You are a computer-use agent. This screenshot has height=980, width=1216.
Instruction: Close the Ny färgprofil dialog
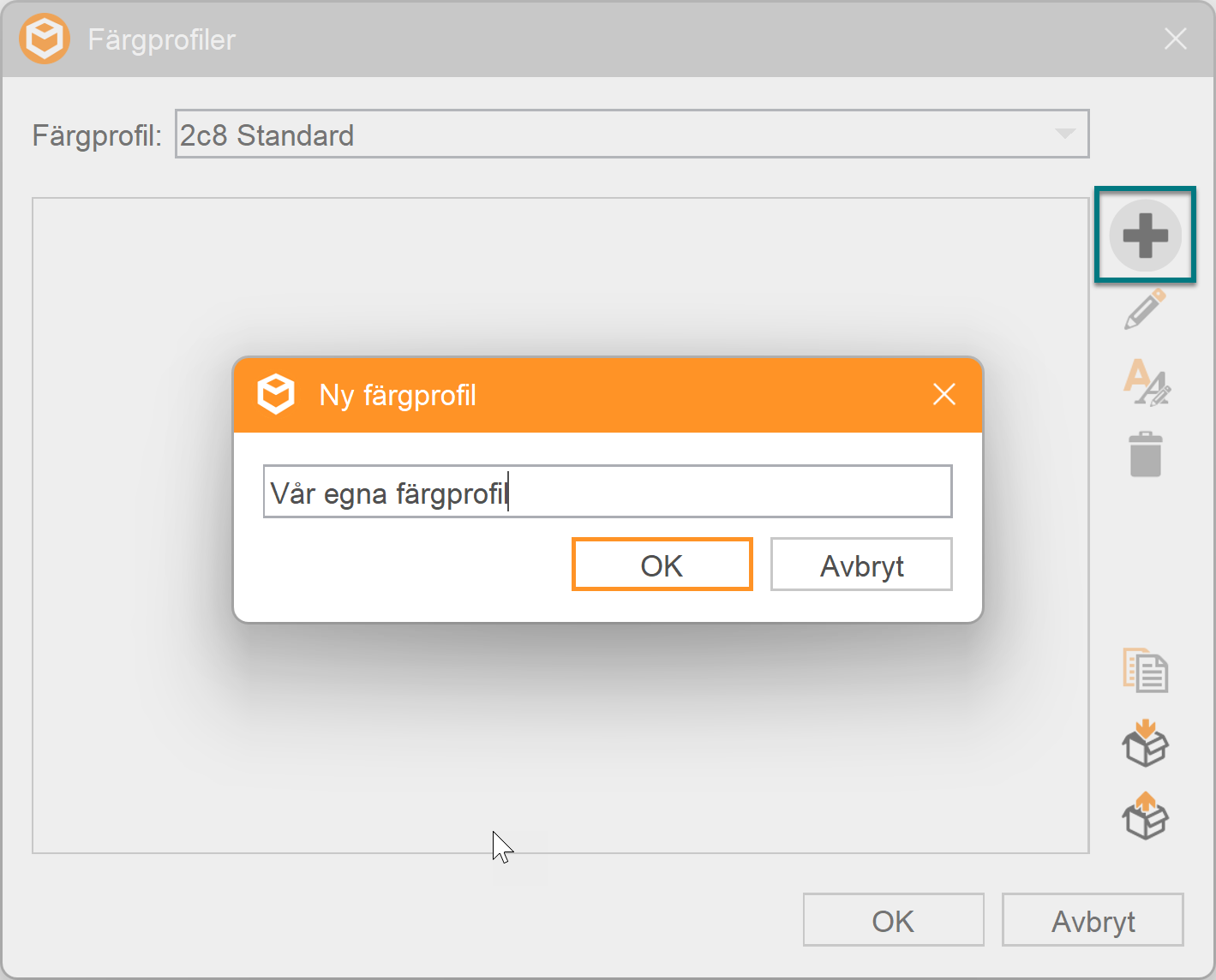943,395
